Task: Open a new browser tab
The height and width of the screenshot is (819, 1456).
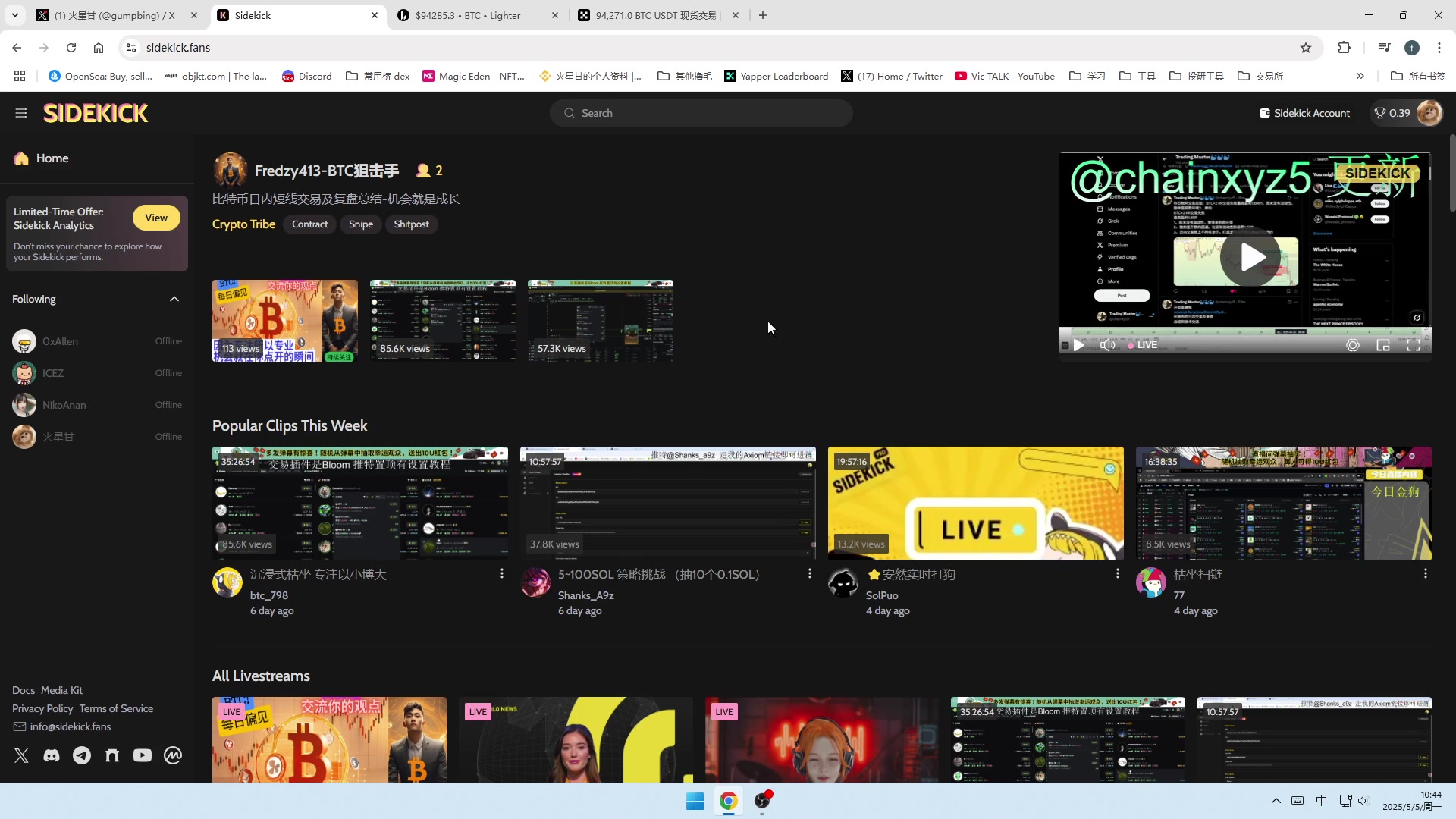Action: click(x=763, y=15)
